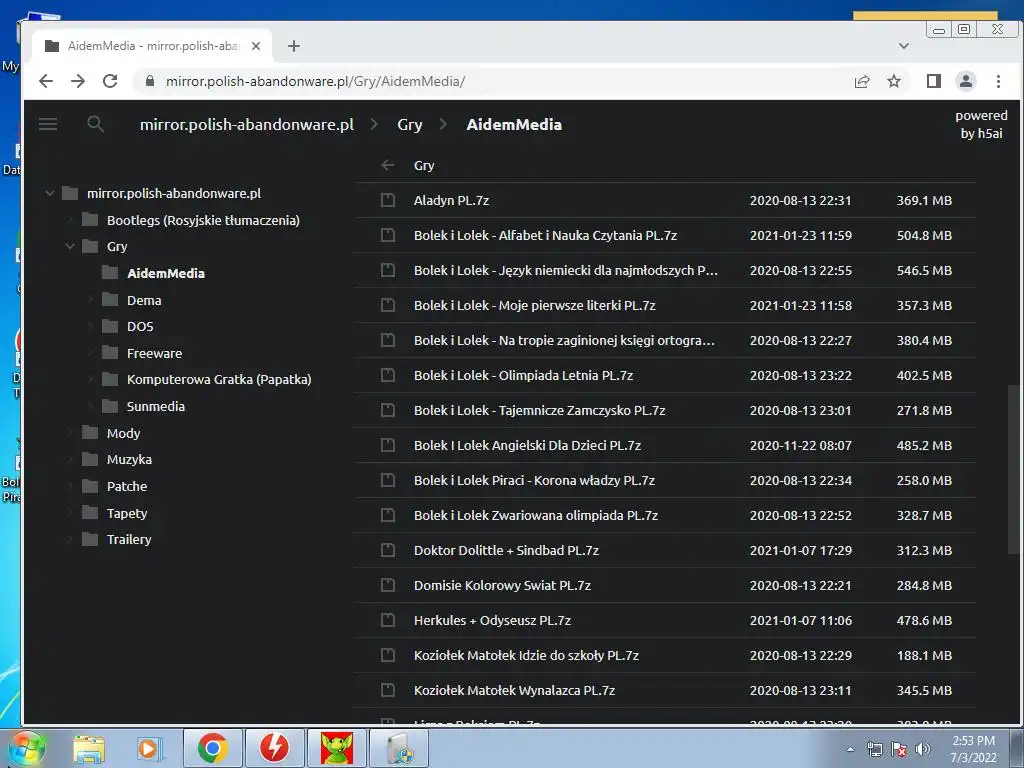Close the AidemMedia browser tab
This screenshot has height=768, width=1024.
[x=256, y=46]
